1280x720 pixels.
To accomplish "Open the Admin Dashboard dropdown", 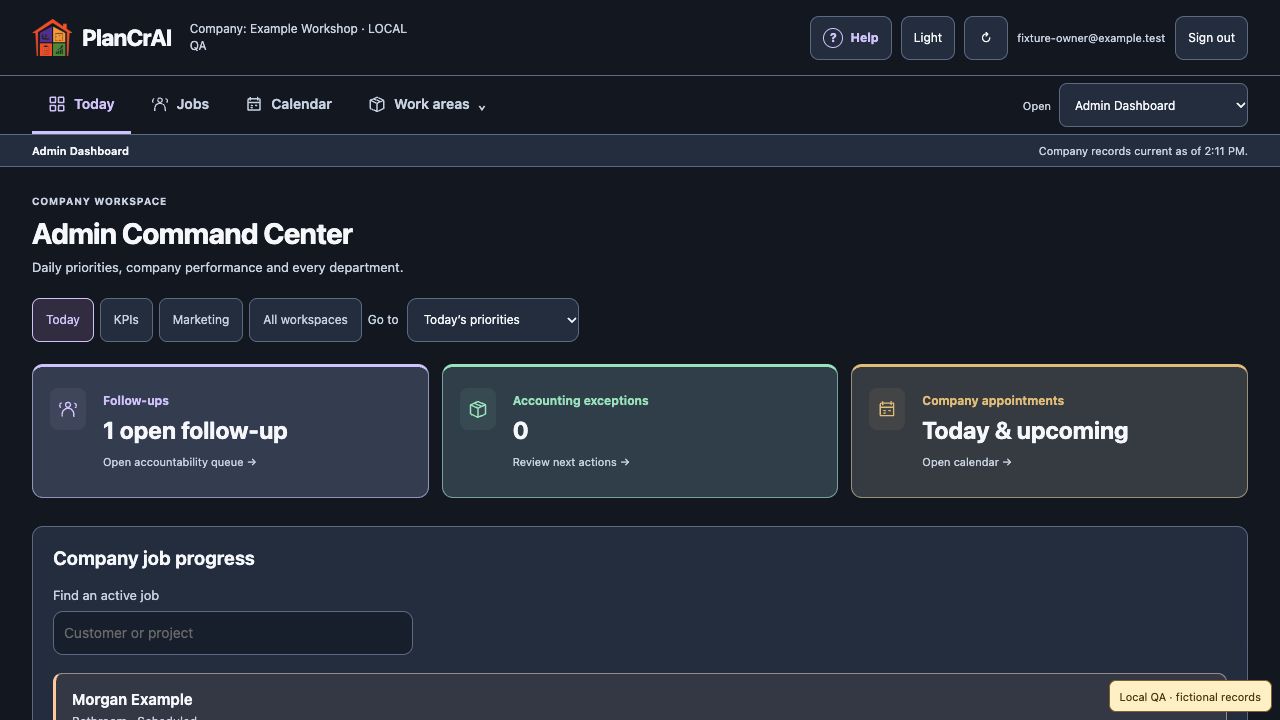I will point(1153,105).
